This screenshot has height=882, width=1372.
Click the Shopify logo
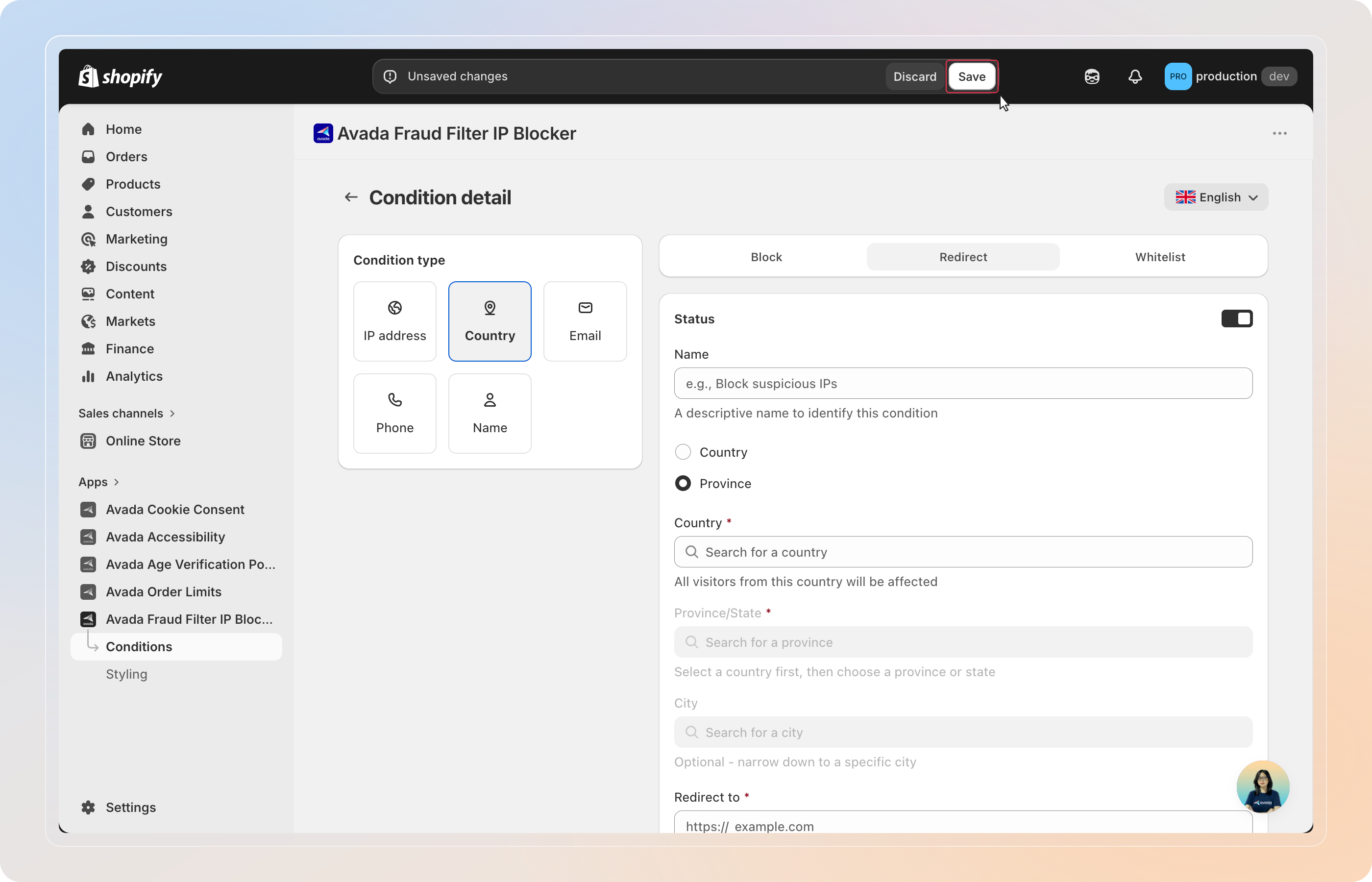(120, 76)
